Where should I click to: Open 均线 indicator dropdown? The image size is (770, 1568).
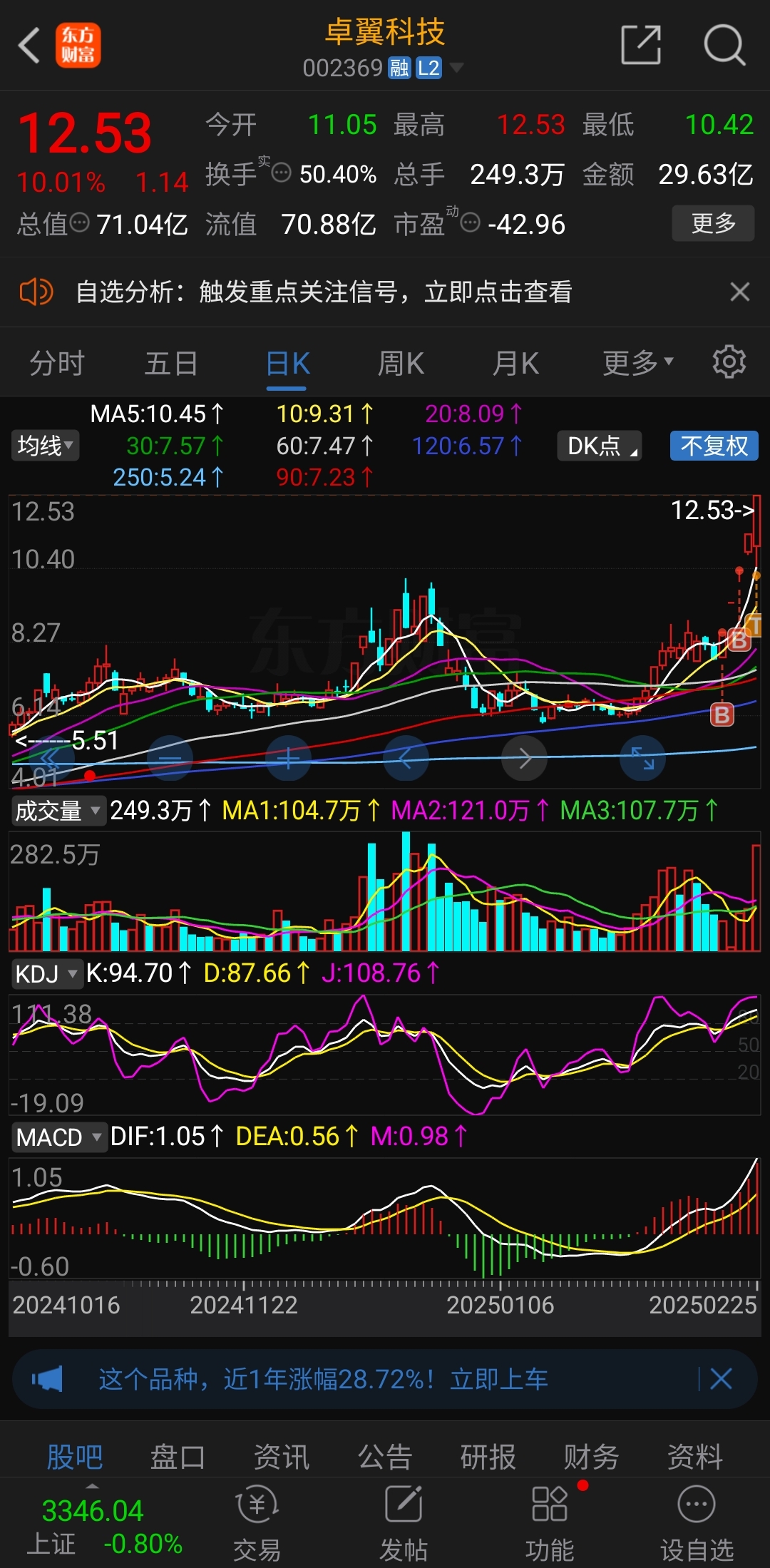pos(45,446)
